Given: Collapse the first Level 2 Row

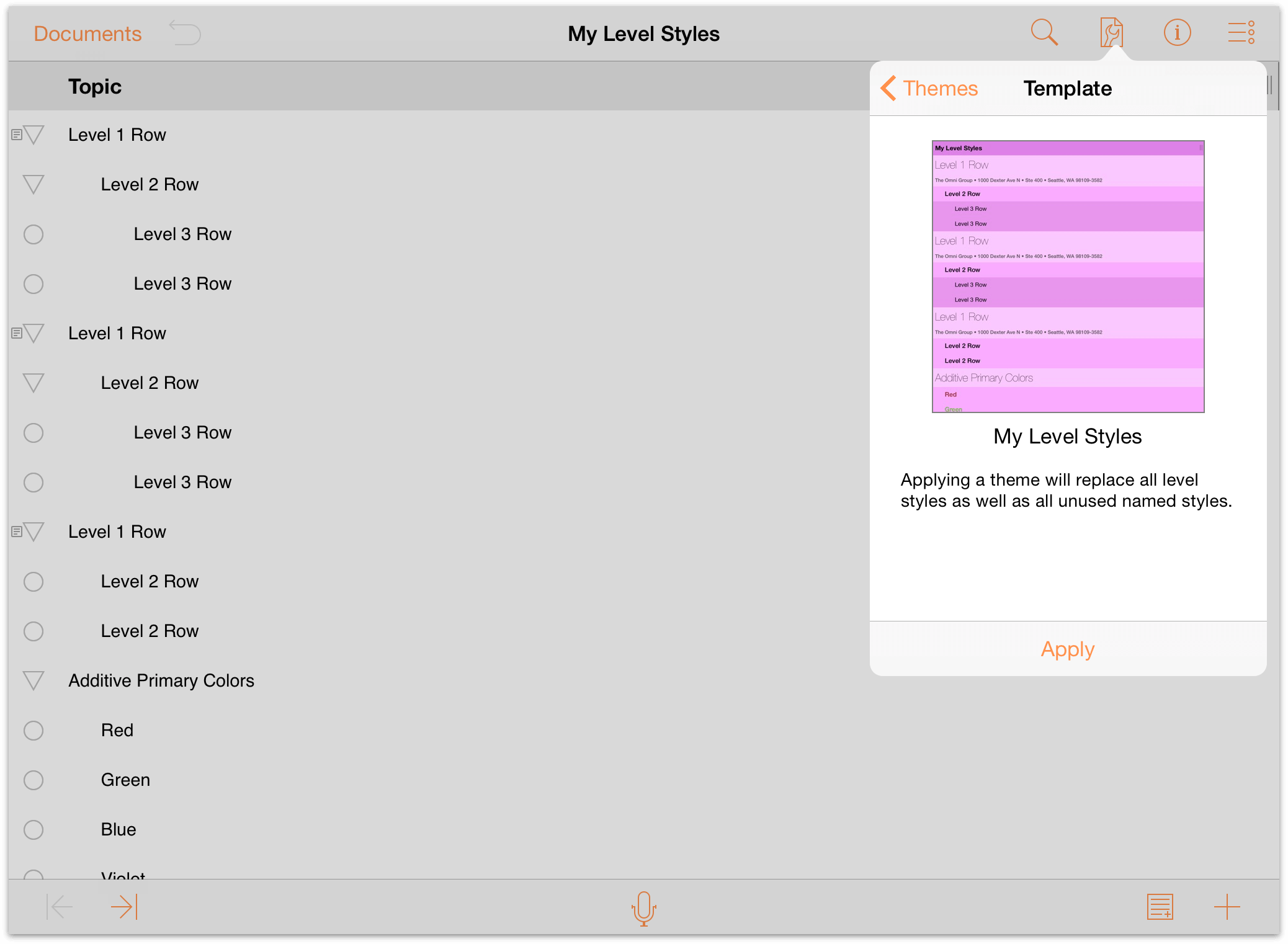Looking at the screenshot, I should pos(34,184).
